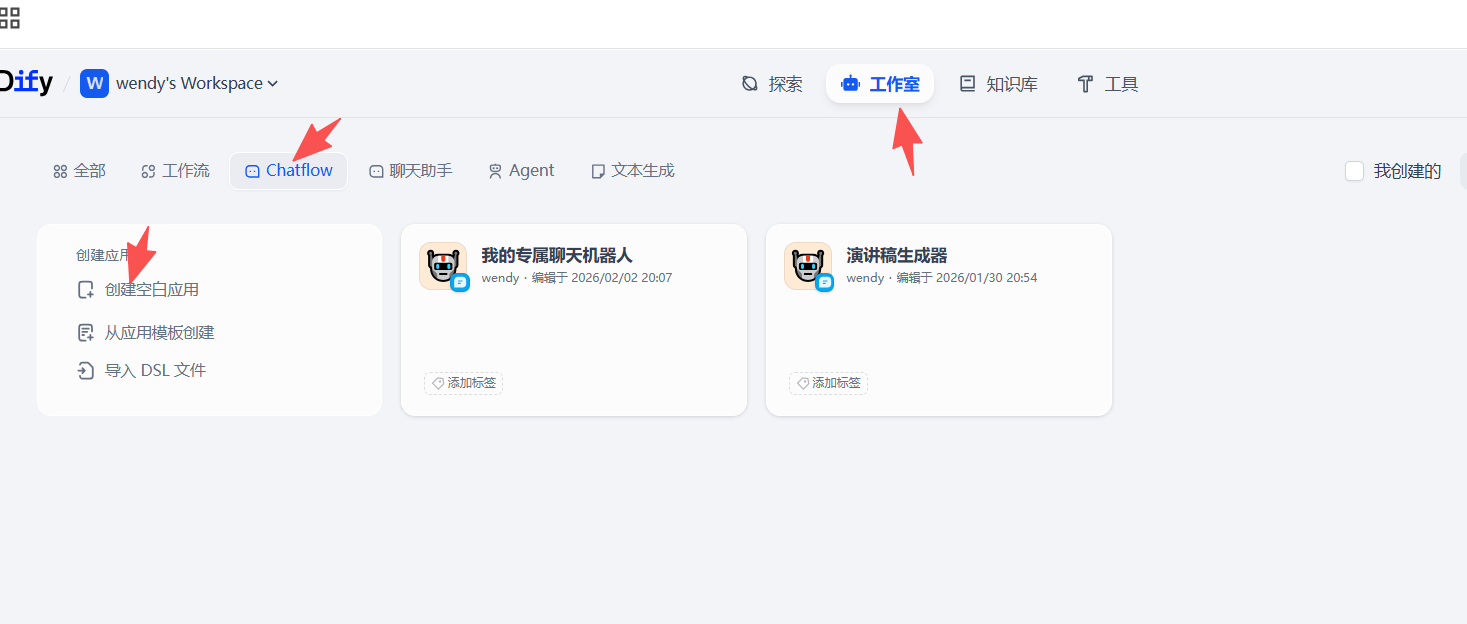The width and height of the screenshot is (1467, 624).
Task: Toggle the 工作流 filter tab
Action: (x=175, y=170)
